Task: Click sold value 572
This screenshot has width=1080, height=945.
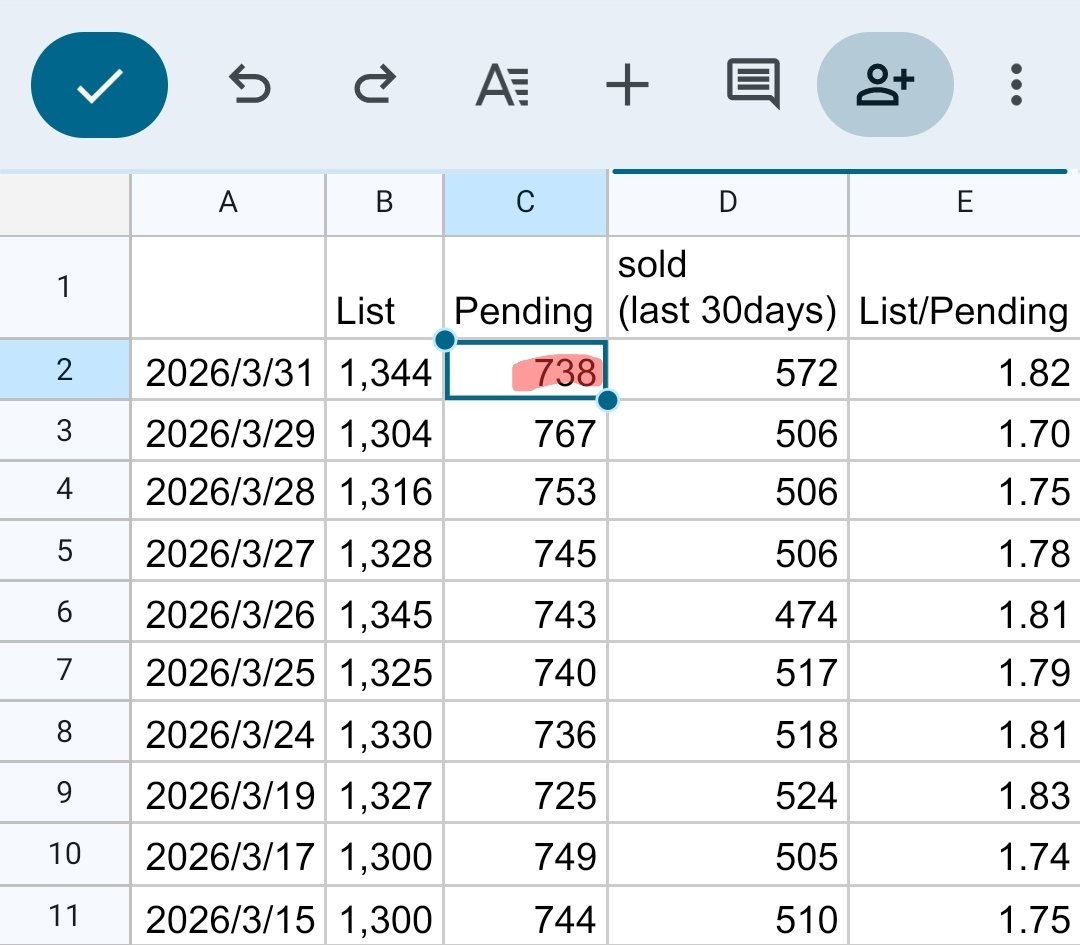Action: tap(728, 371)
